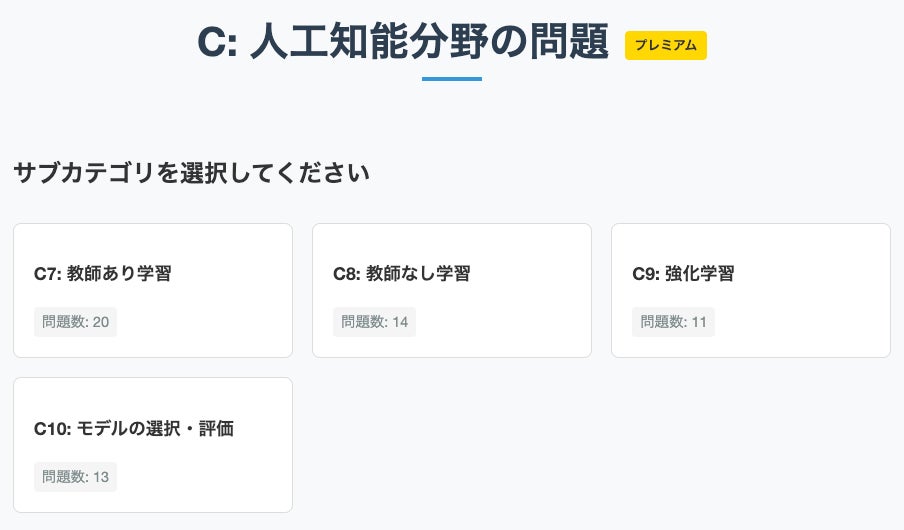Select the C8: 教師なし学習 title text
The image size is (904, 530).
point(401,273)
